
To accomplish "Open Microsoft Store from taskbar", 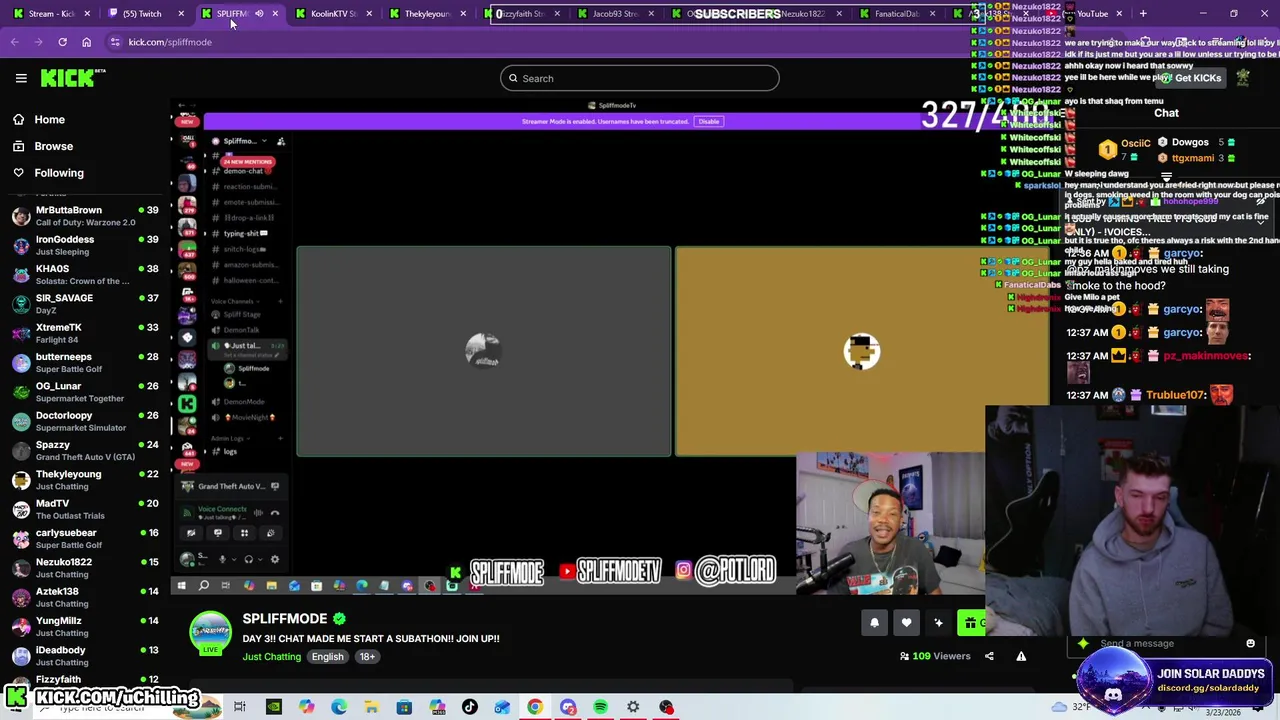I will coord(404,707).
